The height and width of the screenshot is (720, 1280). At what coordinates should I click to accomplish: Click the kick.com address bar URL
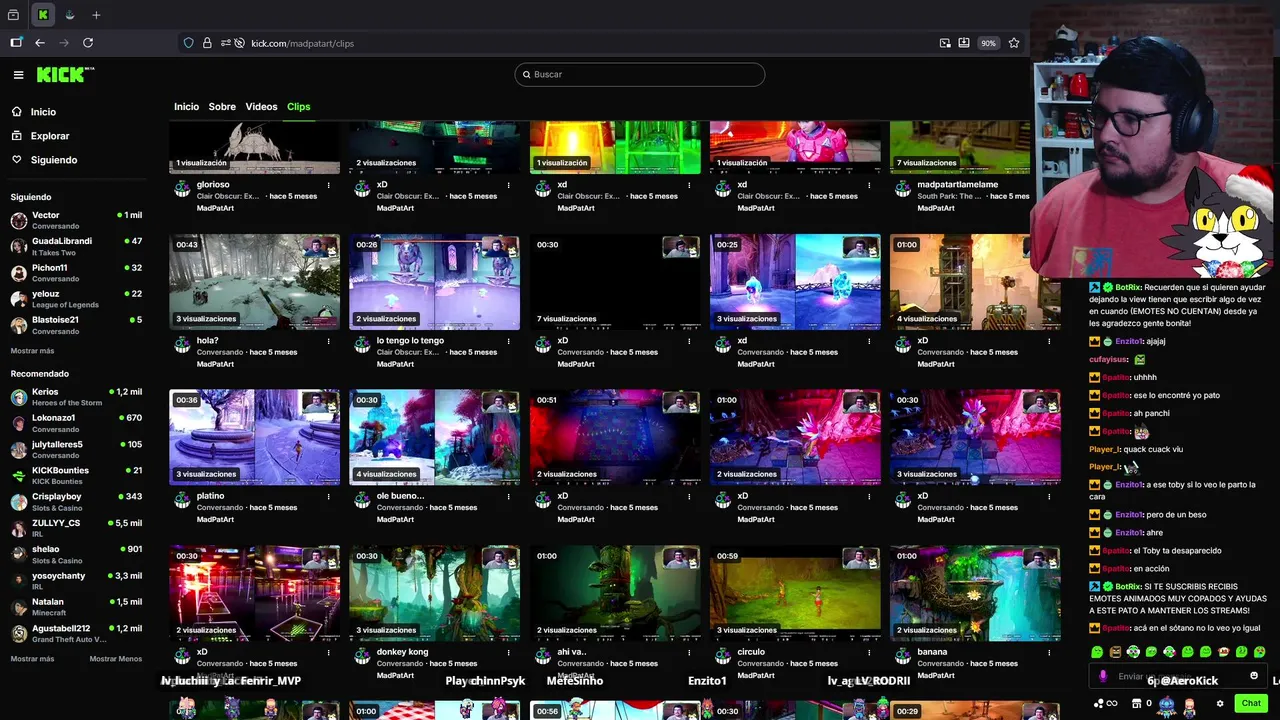(x=302, y=43)
